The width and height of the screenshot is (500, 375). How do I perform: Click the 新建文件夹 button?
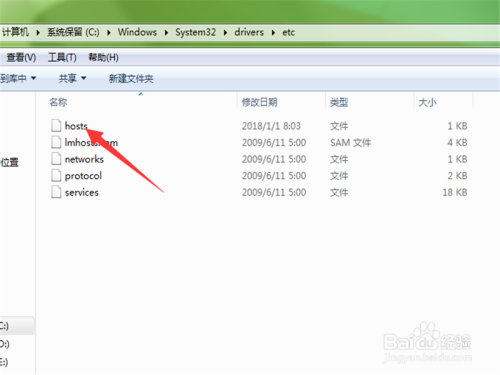(x=131, y=79)
